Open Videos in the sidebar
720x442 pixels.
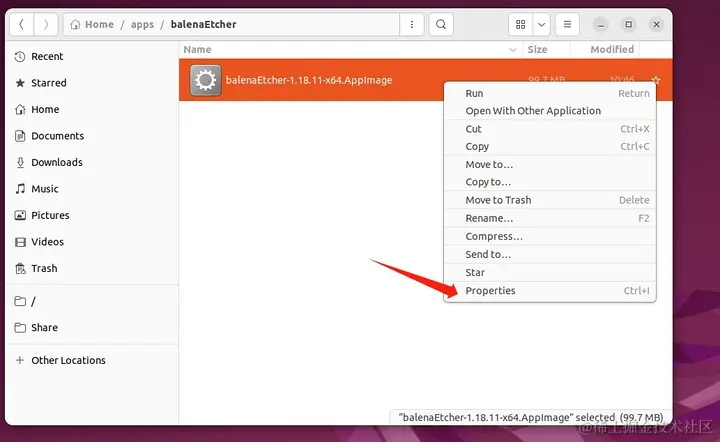pyautogui.click(x=92, y=242)
